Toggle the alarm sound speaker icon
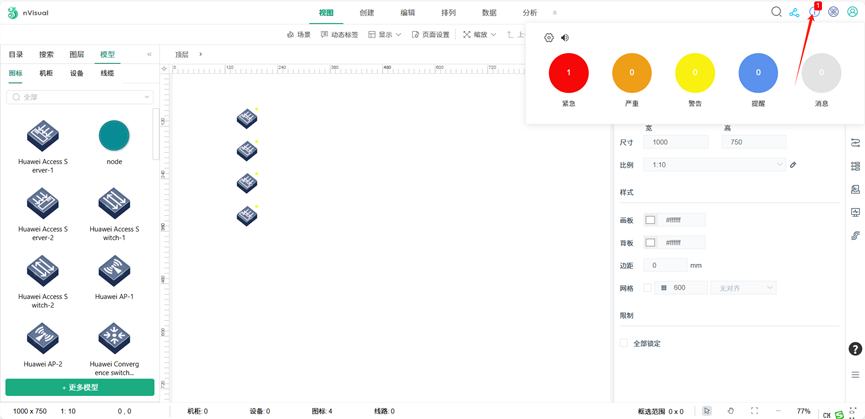This screenshot has width=865, height=419. [564, 37]
